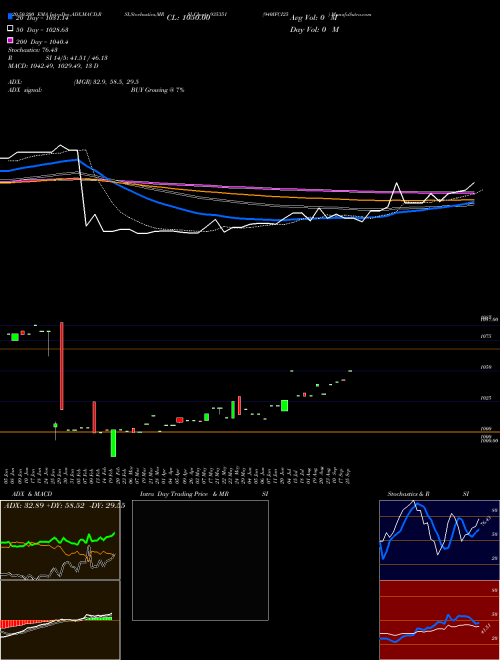Click the white 50 Day legend swatch
Image resolution: width=500 pixels, height=660 pixels.
[x=10, y=29]
